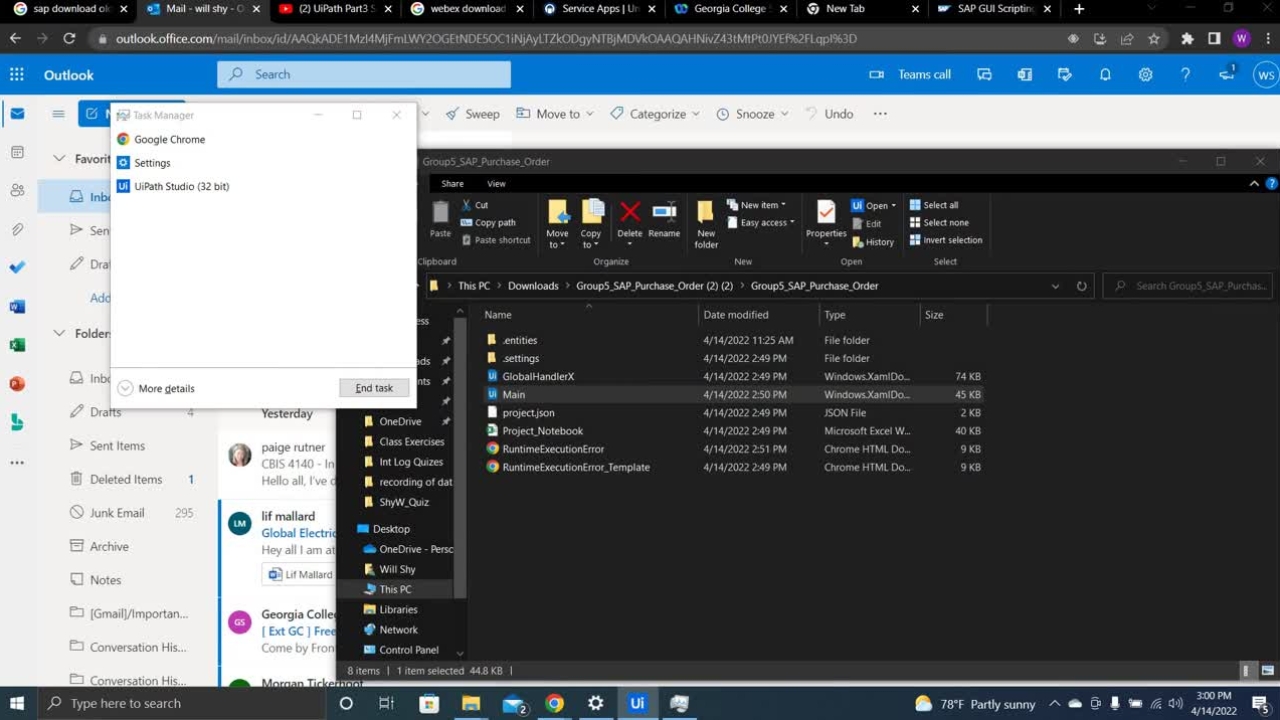Screen dimensions: 1280x720
Task: Select the GlobalHandlerX file
Action: 538,377
